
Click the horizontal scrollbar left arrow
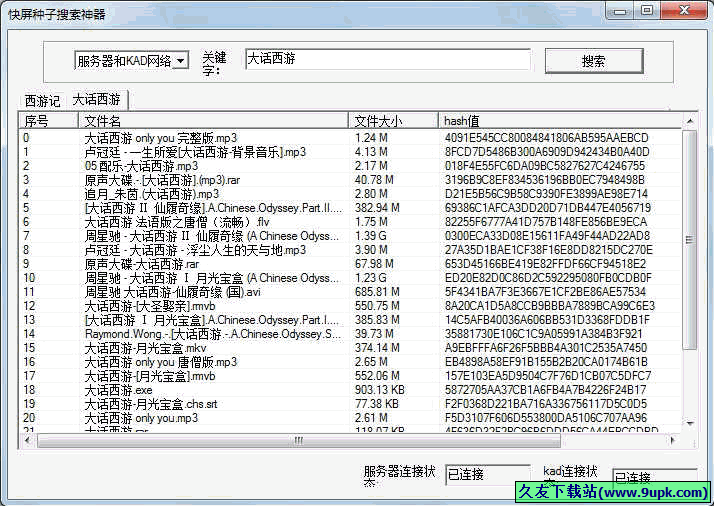tap(28, 440)
